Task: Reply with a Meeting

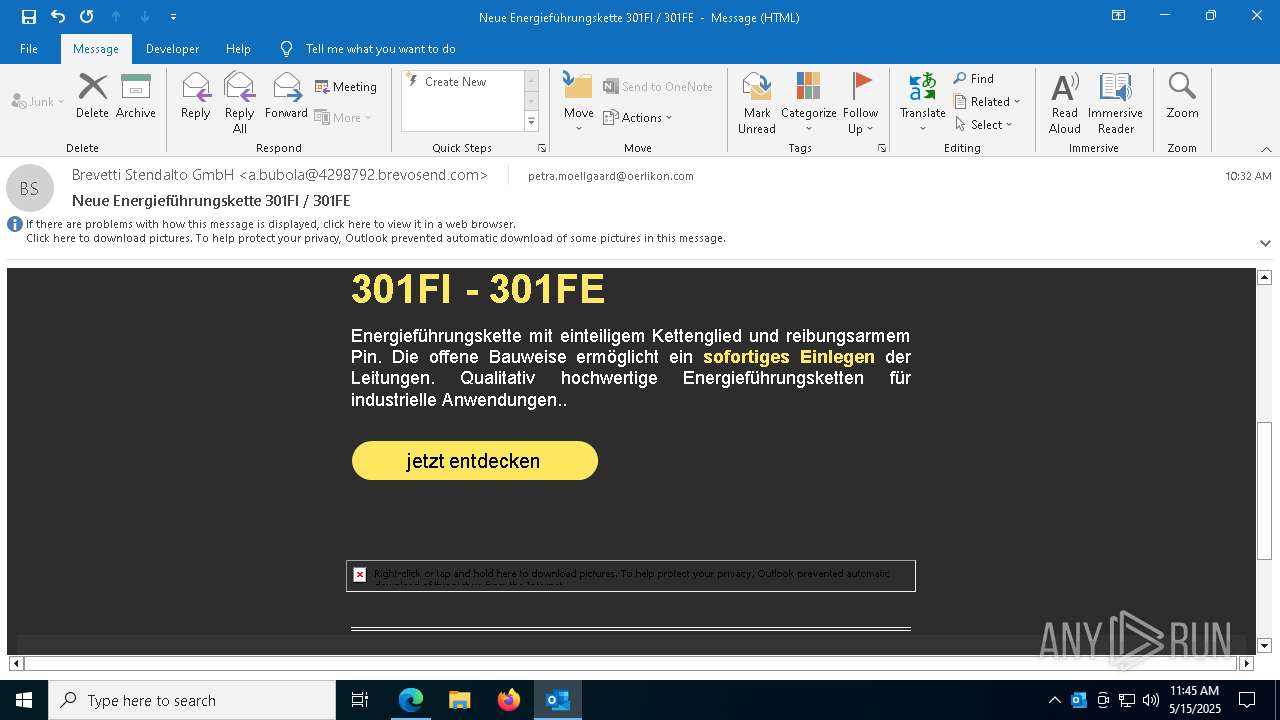Action: click(346, 87)
